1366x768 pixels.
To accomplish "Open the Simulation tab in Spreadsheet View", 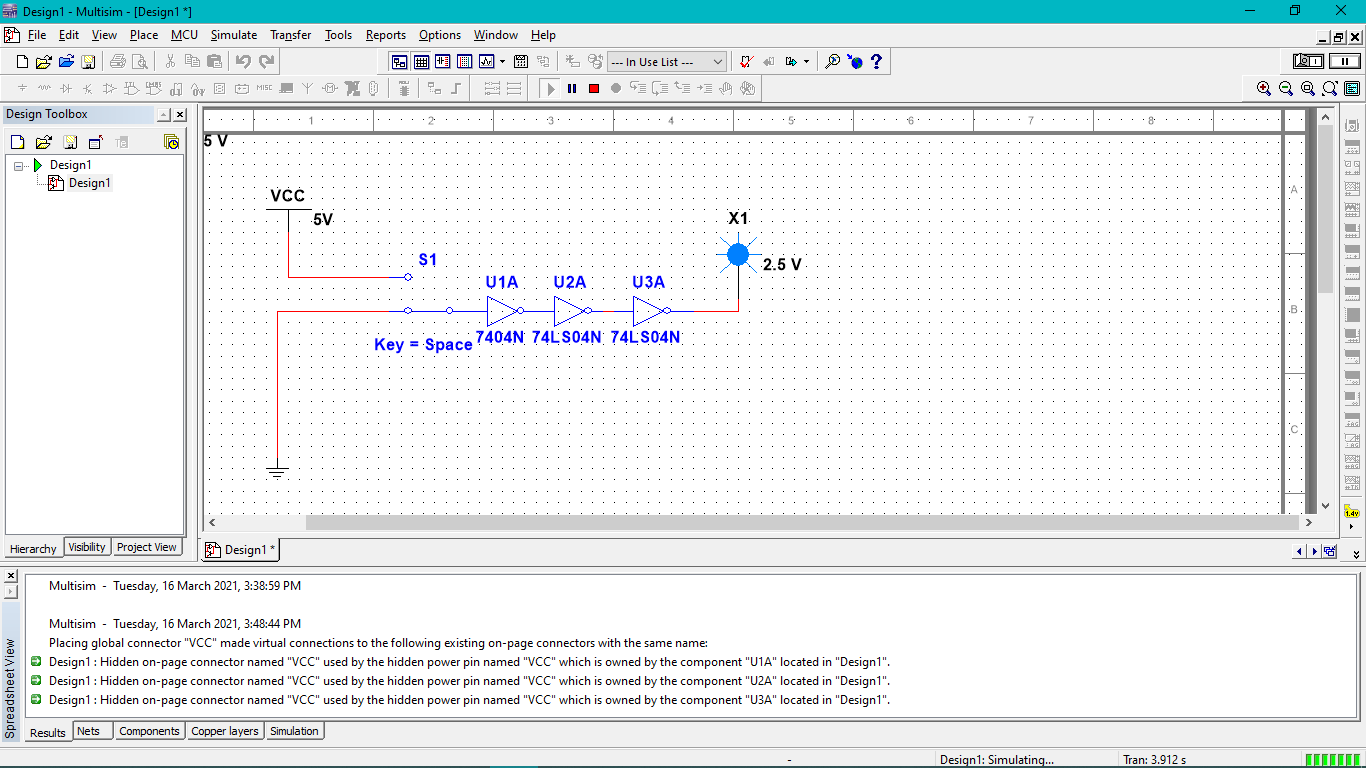I will (294, 731).
